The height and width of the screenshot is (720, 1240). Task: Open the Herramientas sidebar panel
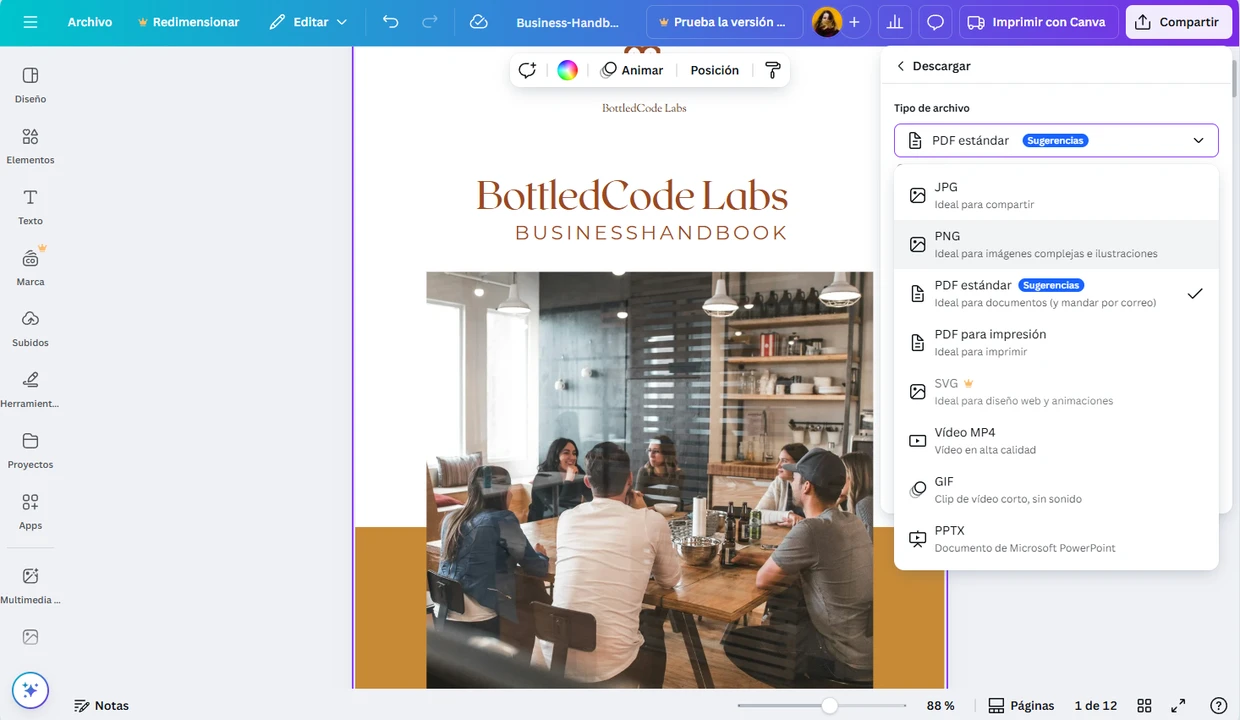point(30,390)
